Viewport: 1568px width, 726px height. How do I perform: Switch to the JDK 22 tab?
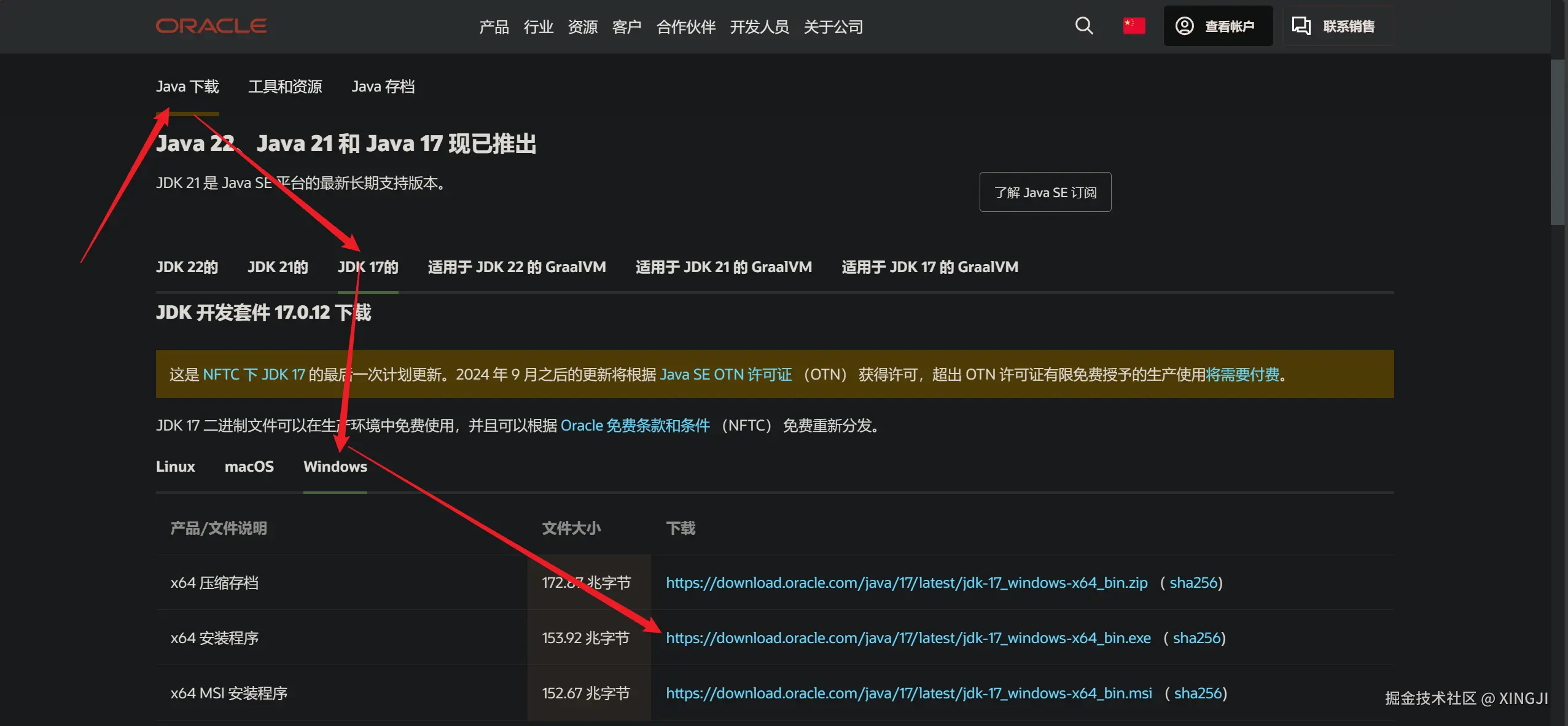(186, 267)
